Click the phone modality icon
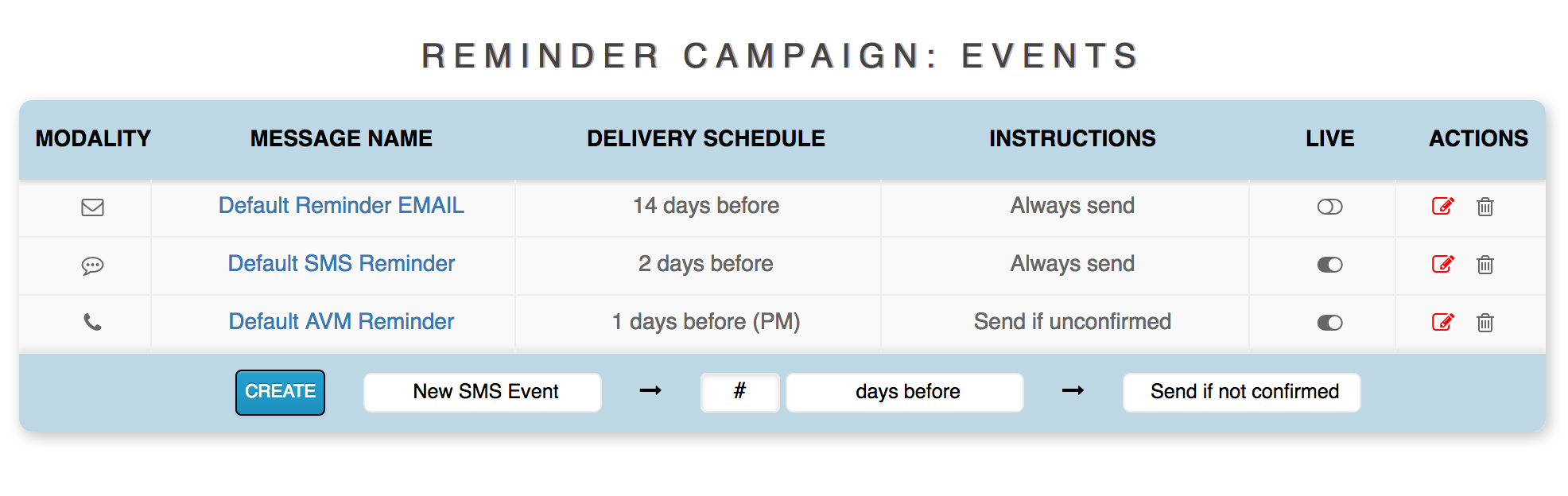 pos(93,323)
